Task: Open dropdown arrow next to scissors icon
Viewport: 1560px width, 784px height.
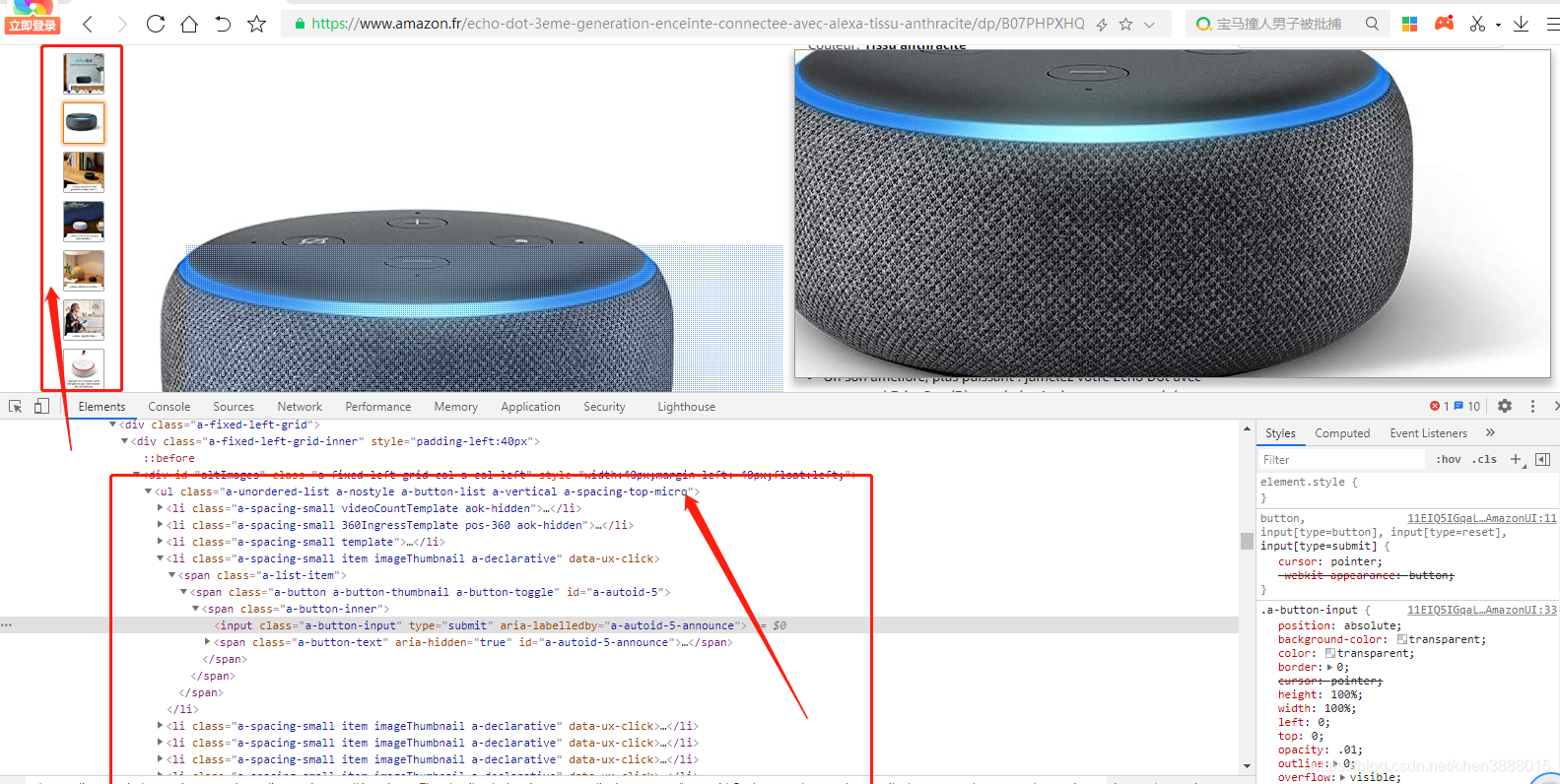Action: [x=1498, y=25]
